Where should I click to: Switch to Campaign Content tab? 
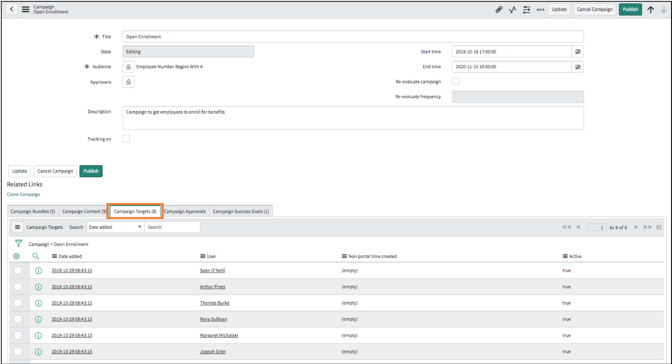click(84, 211)
